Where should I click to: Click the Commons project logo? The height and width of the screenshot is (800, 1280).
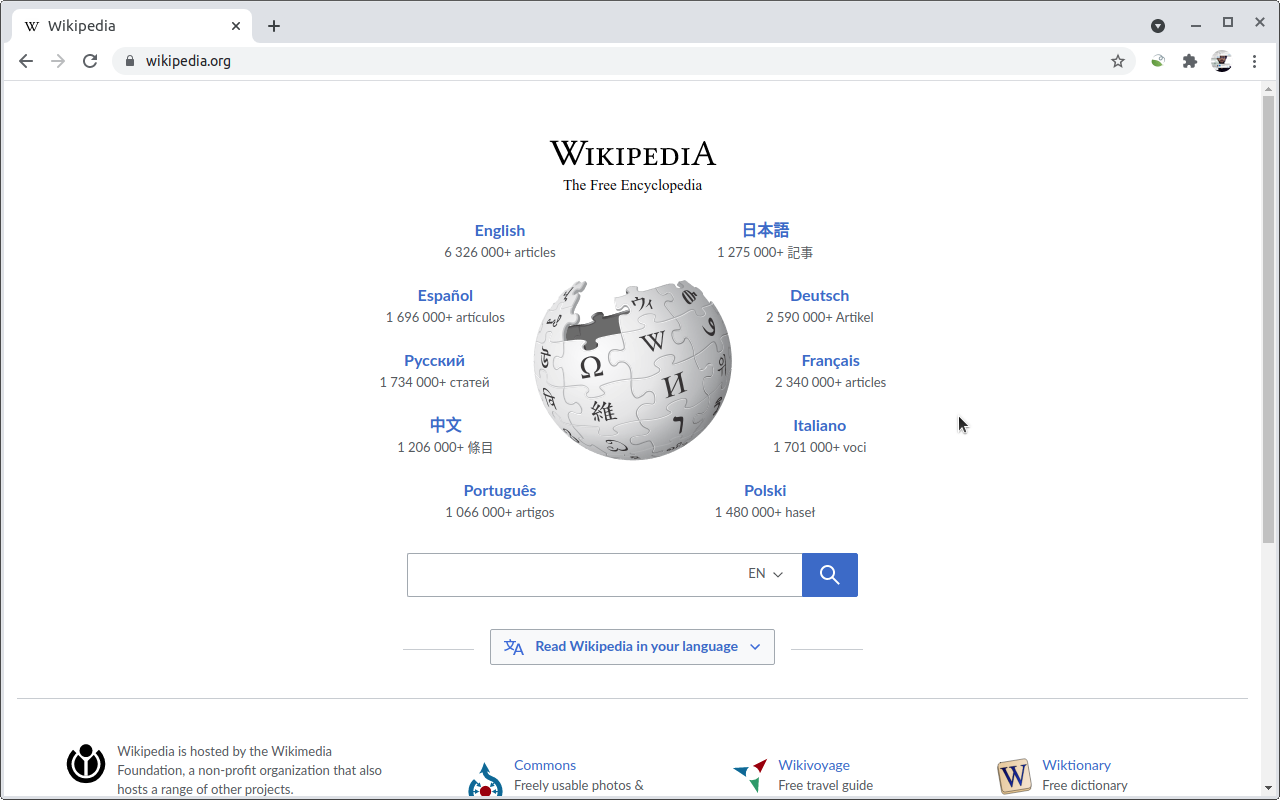(x=485, y=779)
